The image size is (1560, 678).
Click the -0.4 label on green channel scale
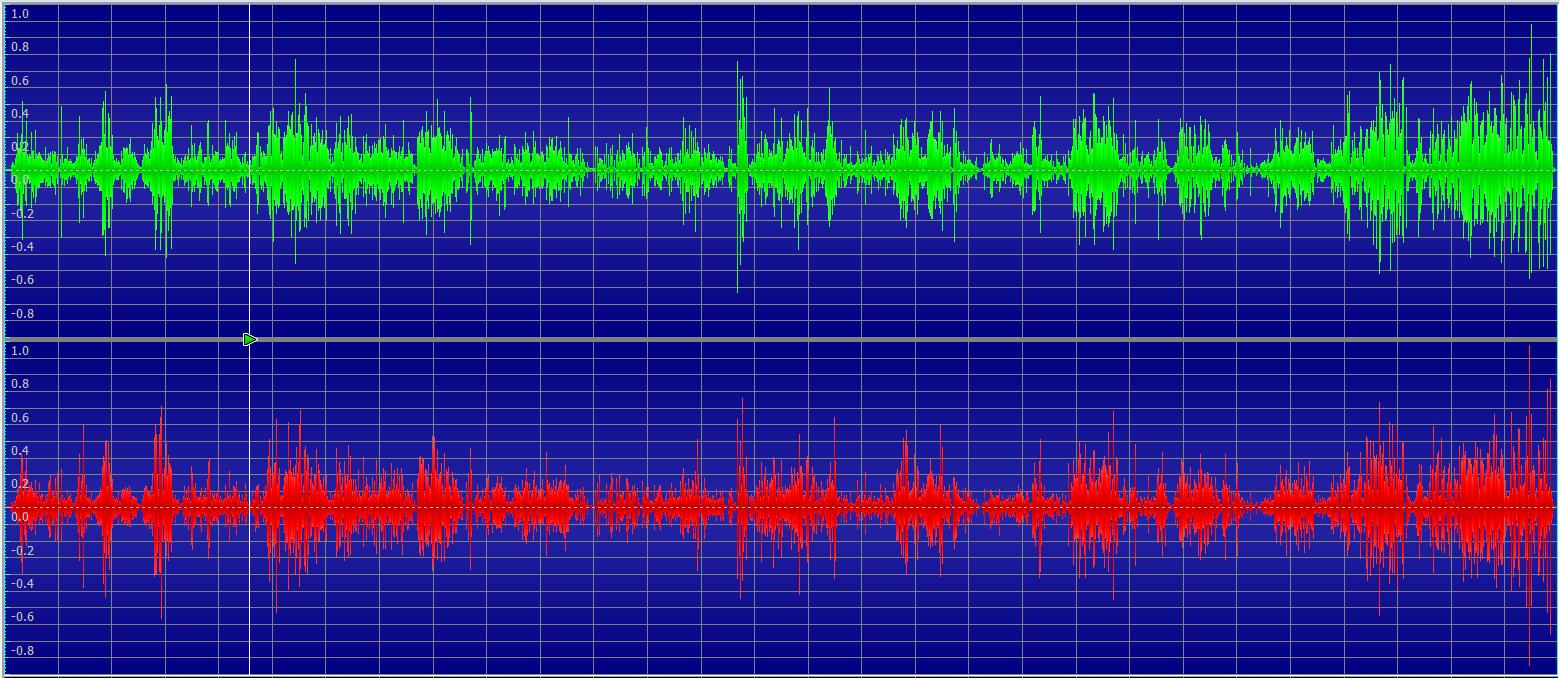pyautogui.click(x=21, y=247)
